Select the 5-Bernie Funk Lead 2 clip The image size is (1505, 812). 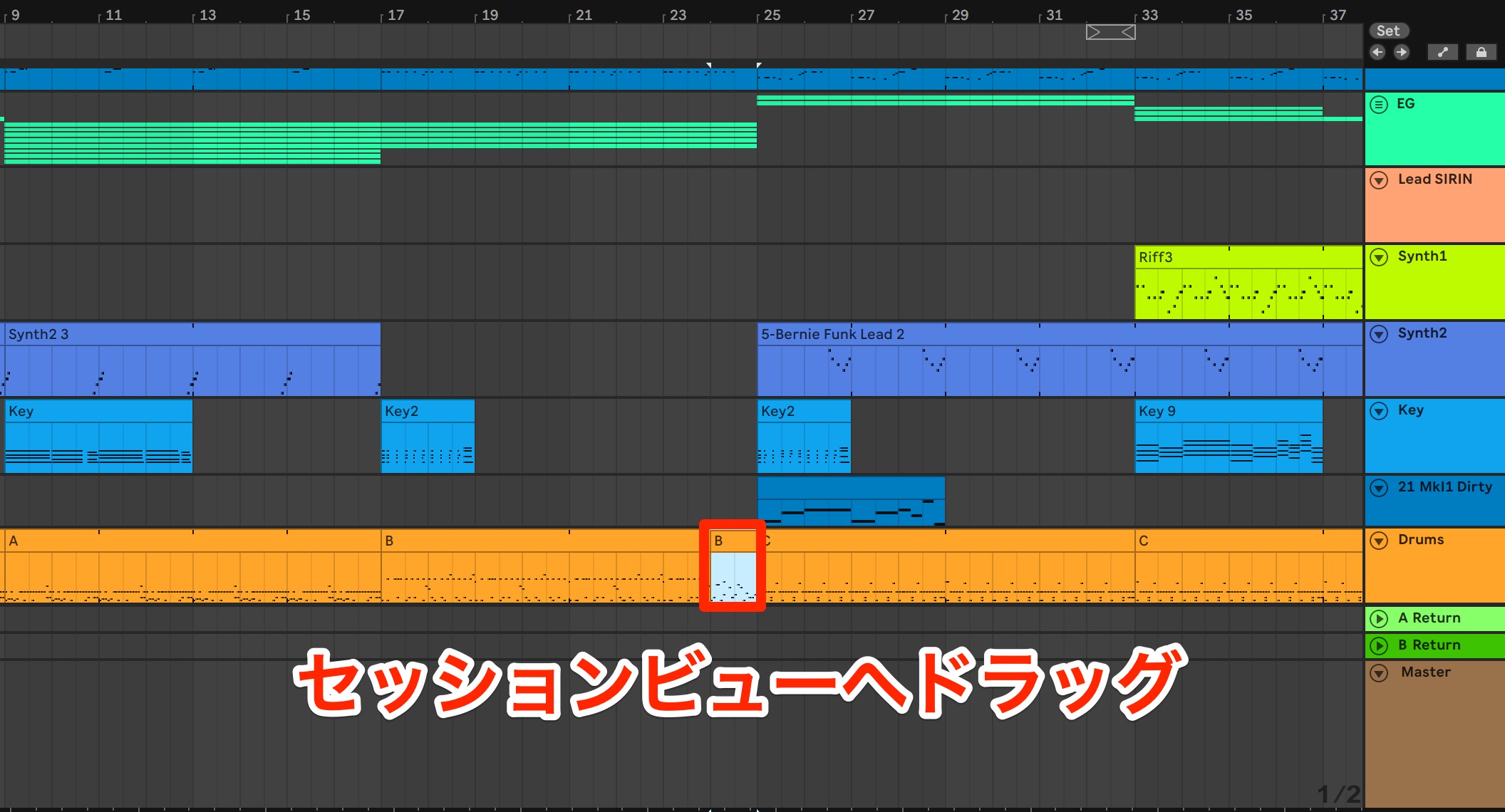[x=1060, y=360]
